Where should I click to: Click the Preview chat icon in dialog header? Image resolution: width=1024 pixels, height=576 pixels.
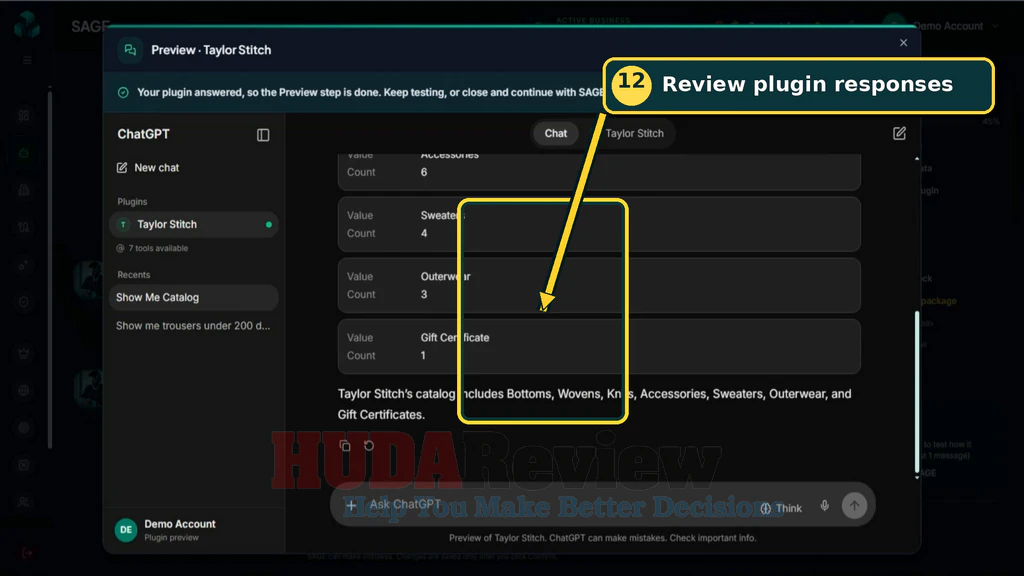tap(130, 50)
